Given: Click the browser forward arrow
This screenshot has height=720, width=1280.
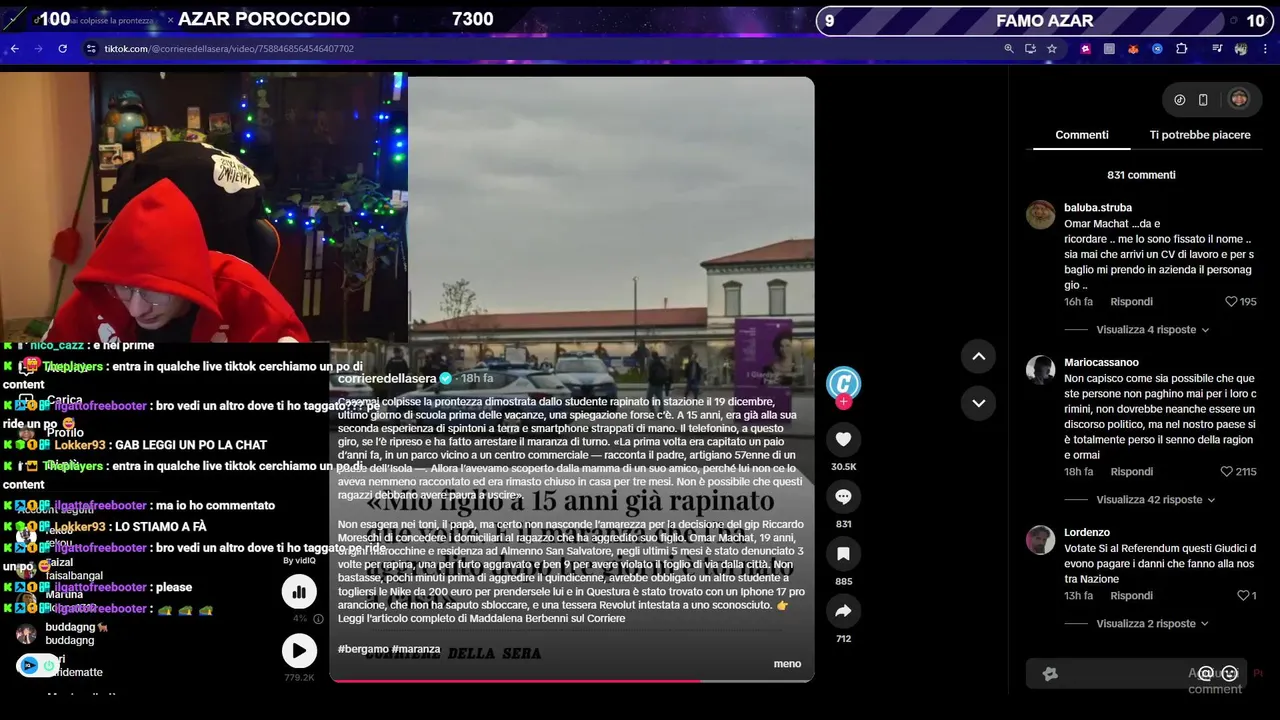Looking at the screenshot, I should click(x=38, y=48).
